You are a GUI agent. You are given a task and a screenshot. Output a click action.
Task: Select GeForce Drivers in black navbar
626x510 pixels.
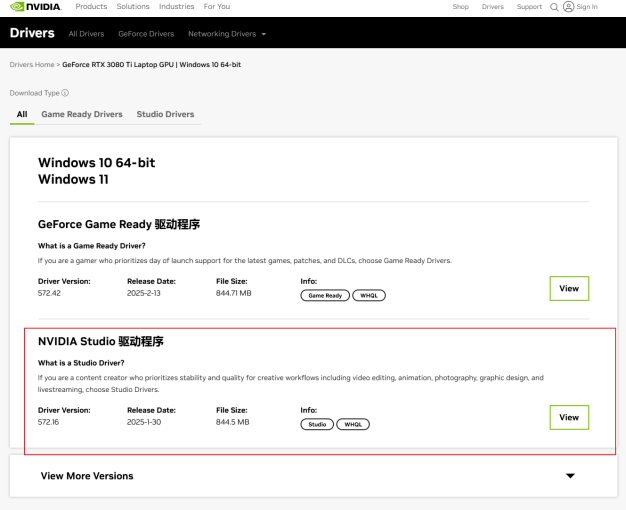click(x=146, y=34)
